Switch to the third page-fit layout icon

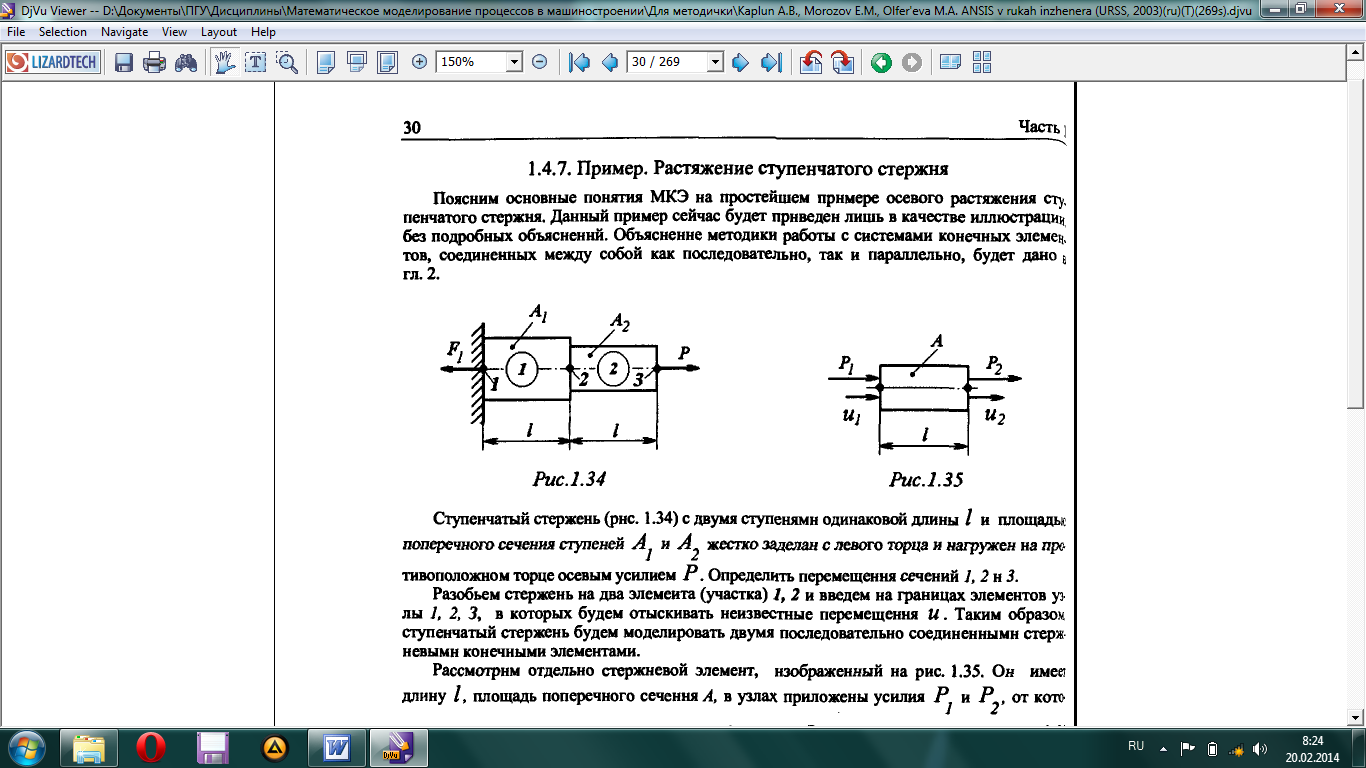point(388,62)
